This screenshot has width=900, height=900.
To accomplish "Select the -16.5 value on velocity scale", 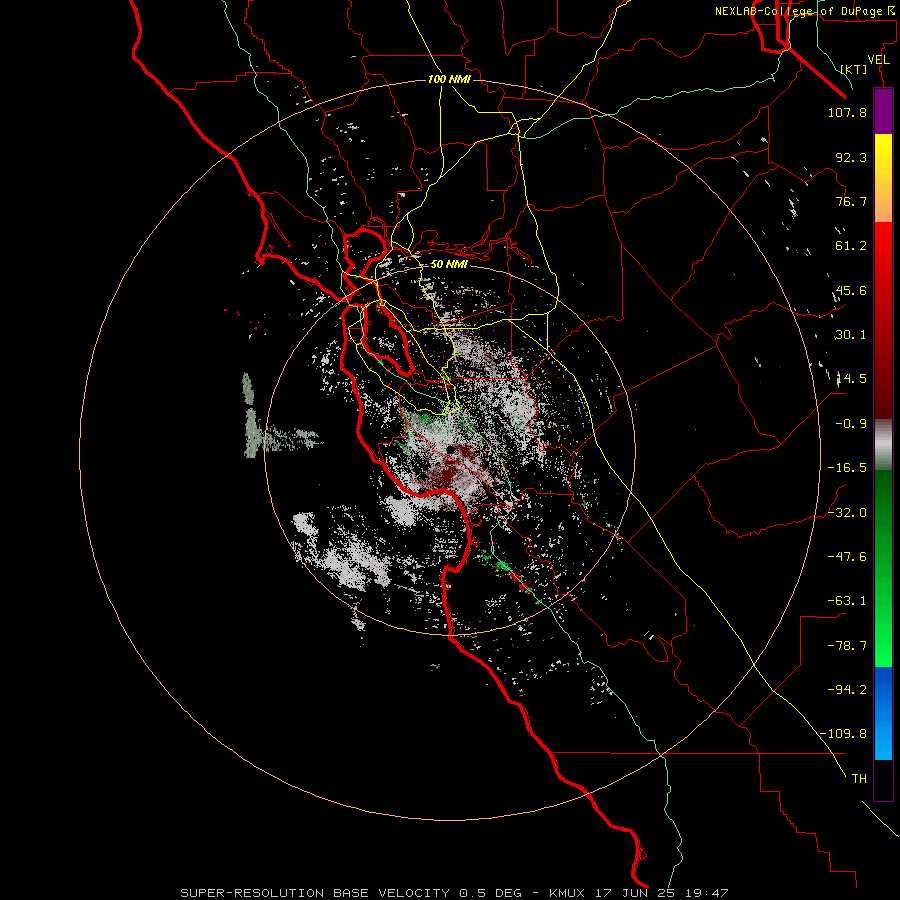I will [x=847, y=468].
